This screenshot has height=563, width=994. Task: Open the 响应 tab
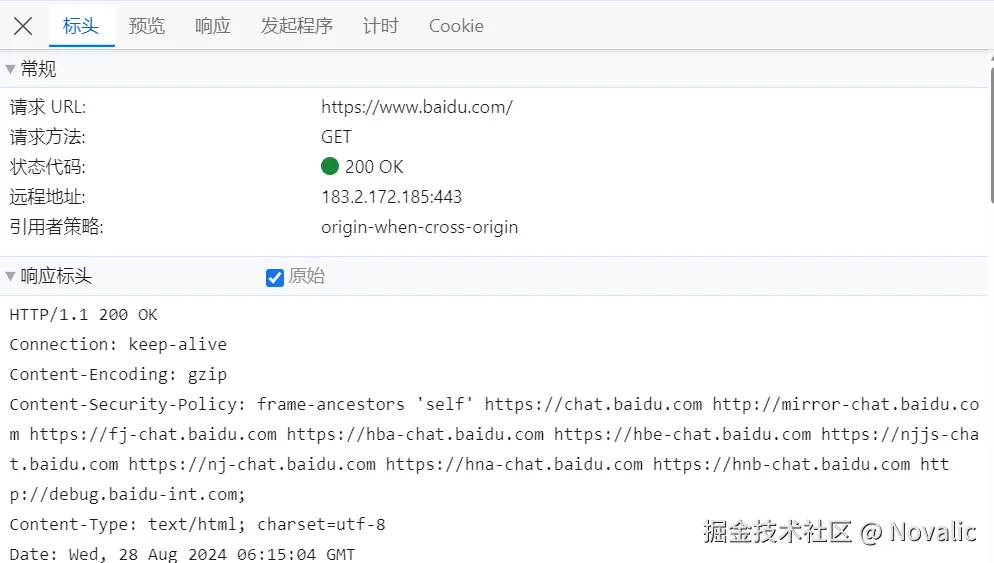coord(212,26)
